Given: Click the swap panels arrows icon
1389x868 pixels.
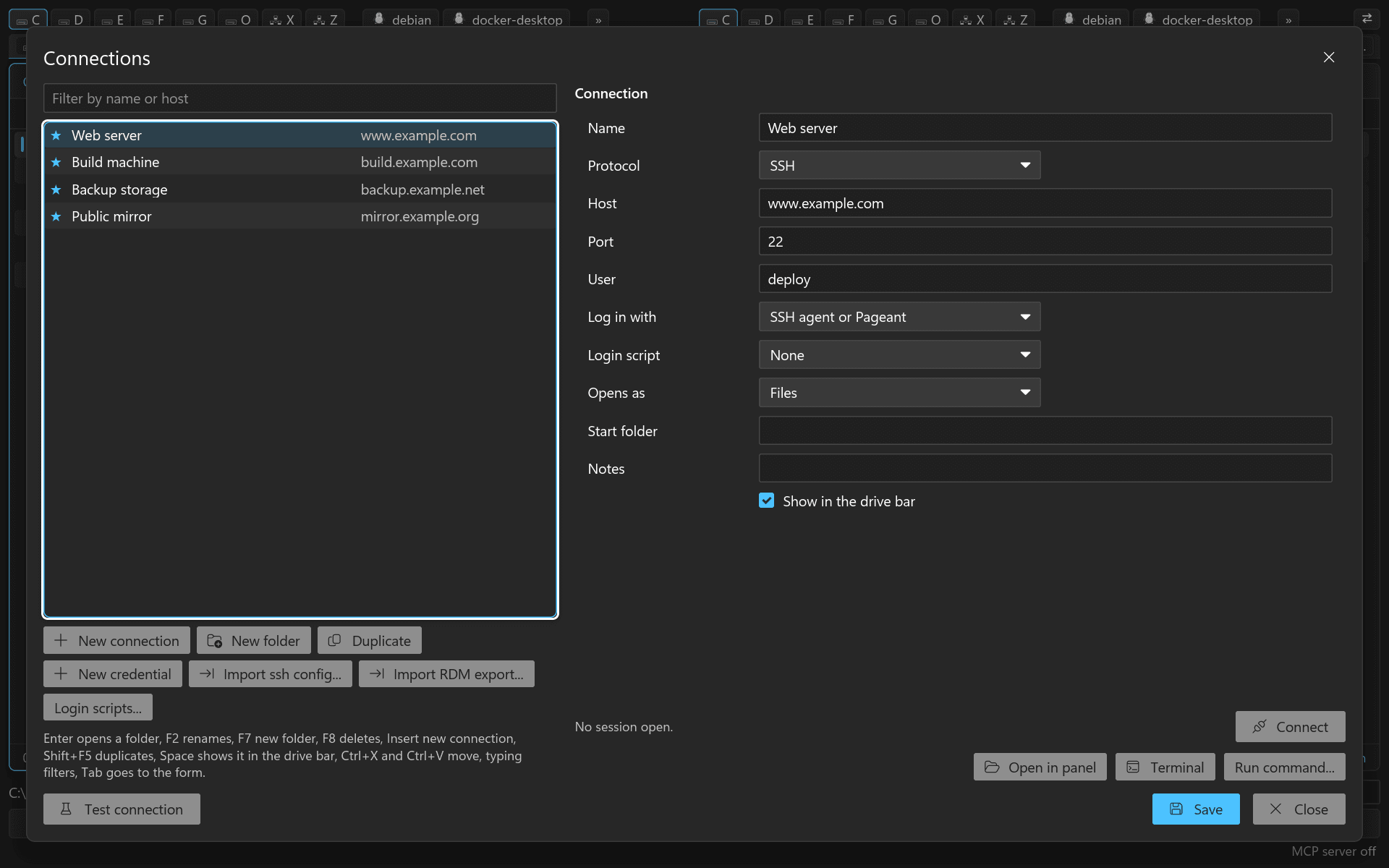Looking at the screenshot, I should coord(1367,19).
